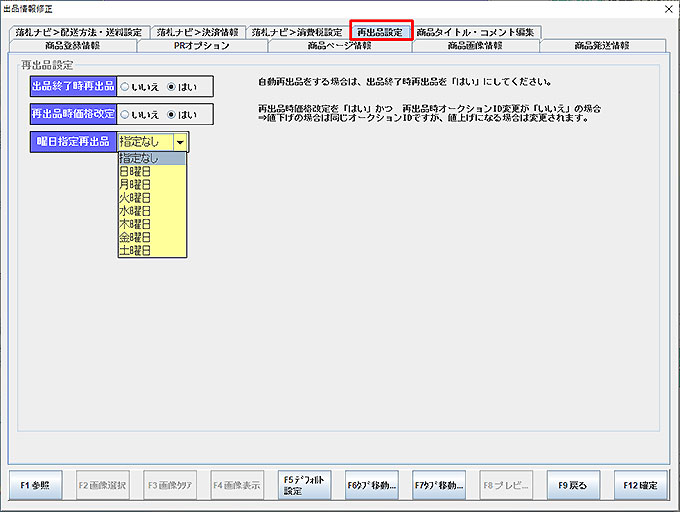The image size is (680, 512).
Task: Switch to 商品発送情報 tab
Action: (602, 46)
